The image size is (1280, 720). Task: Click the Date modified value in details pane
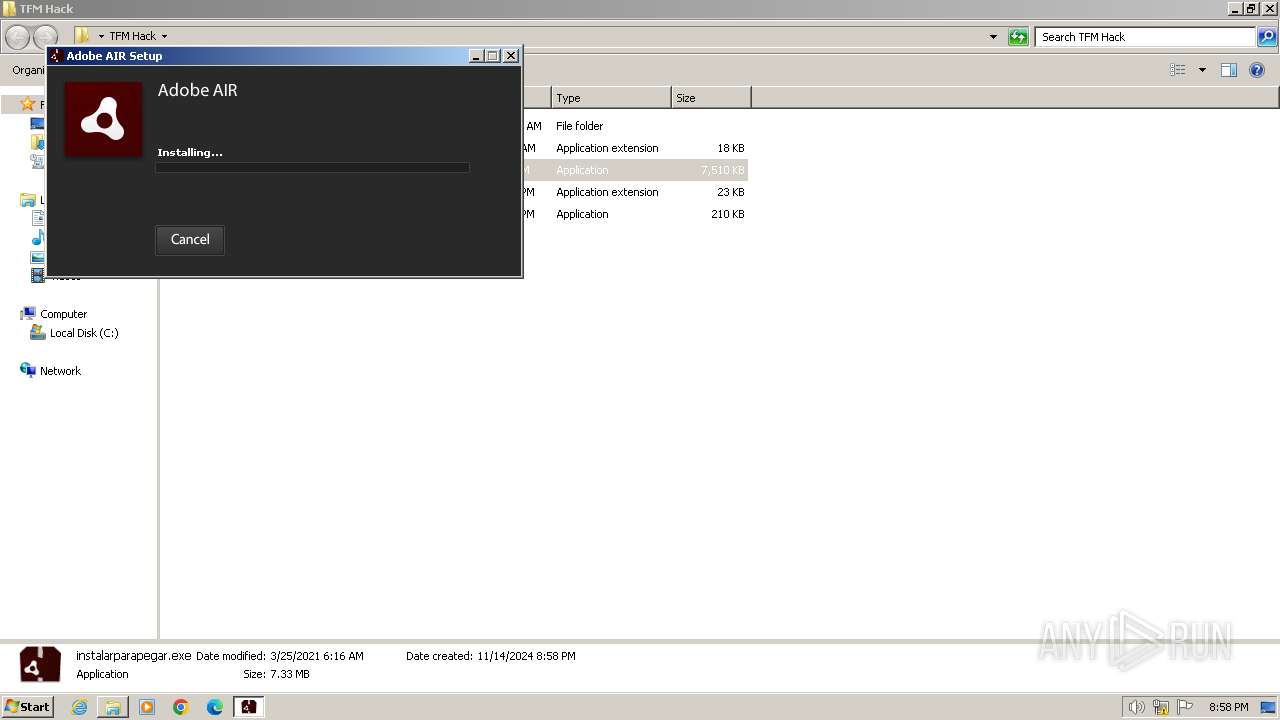[x=317, y=656]
